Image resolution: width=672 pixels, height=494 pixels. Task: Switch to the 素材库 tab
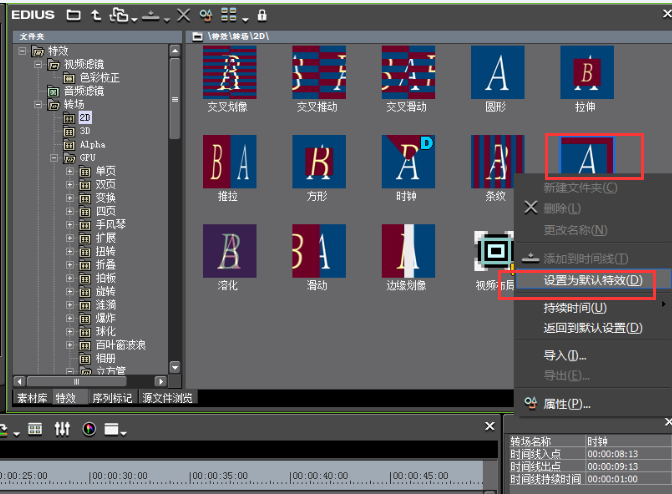[x=32, y=398]
